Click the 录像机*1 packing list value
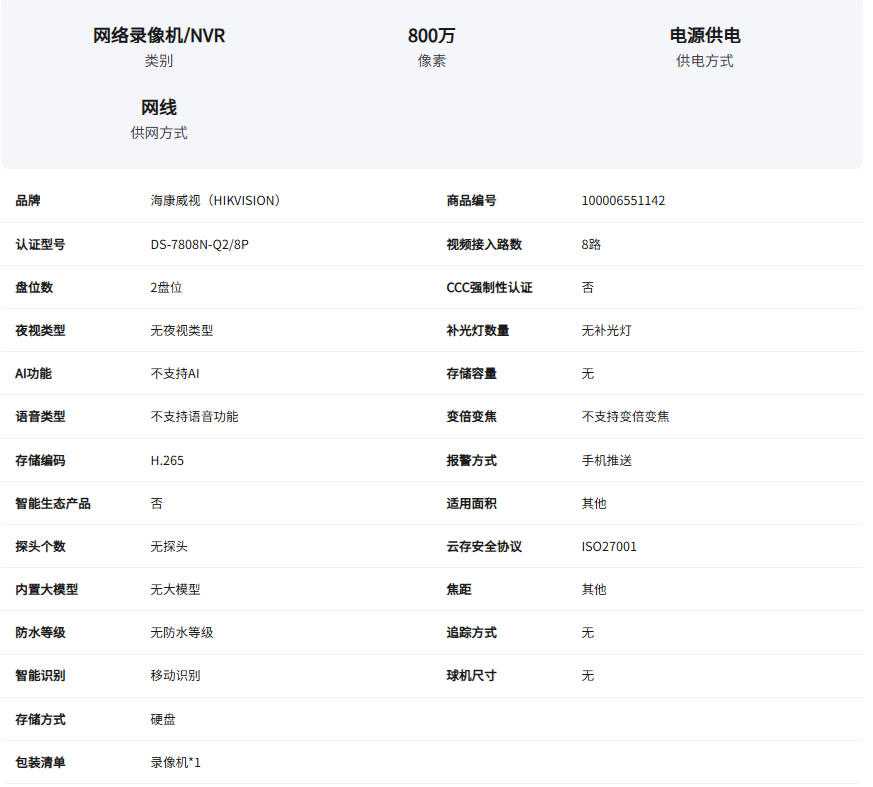Image resolution: width=873 pixels, height=787 pixels. pyautogui.click(x=175, y=762)
